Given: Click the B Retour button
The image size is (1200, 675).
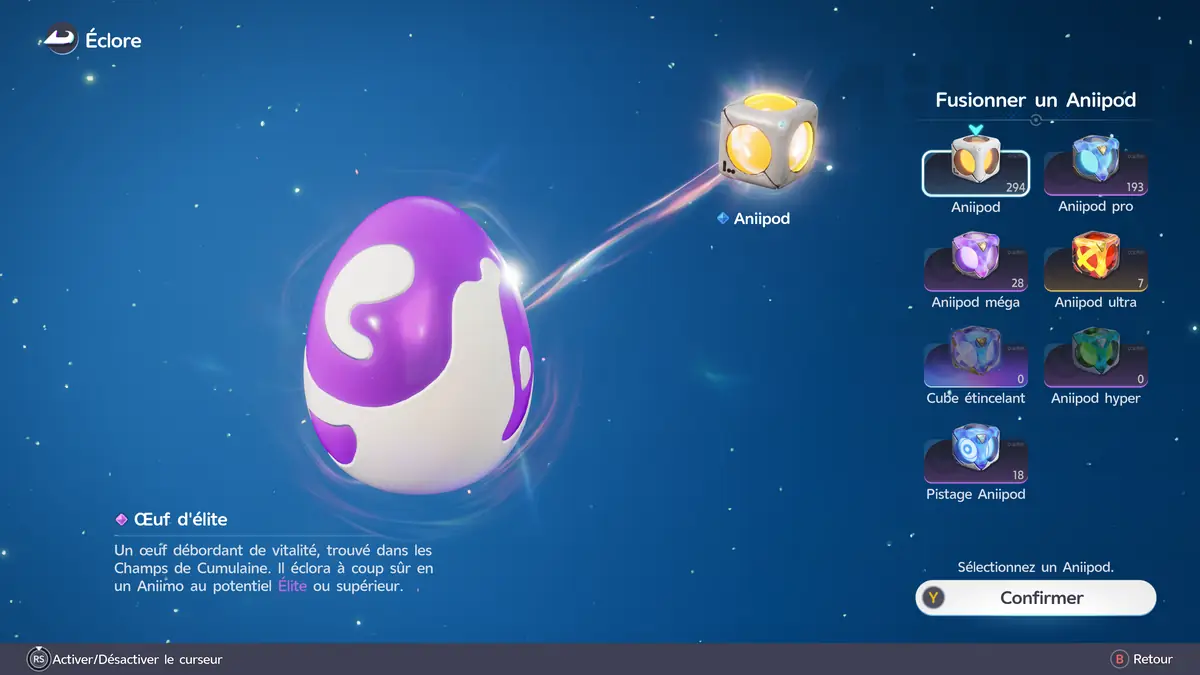Looking at the screenshot, I should pyautogui.click(x=1142, y=659).
